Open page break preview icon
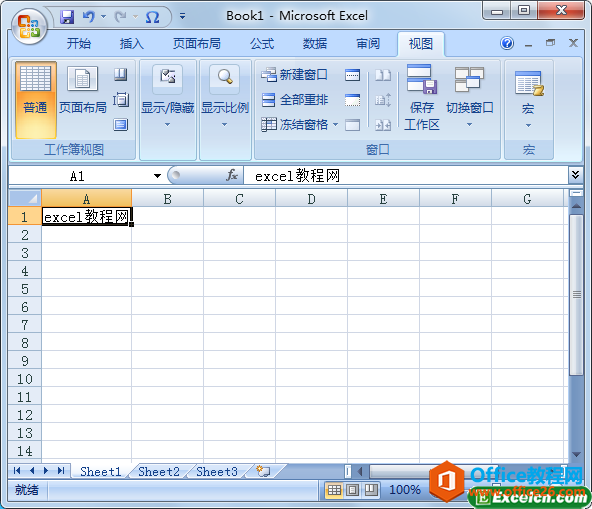 coord(121,74)
